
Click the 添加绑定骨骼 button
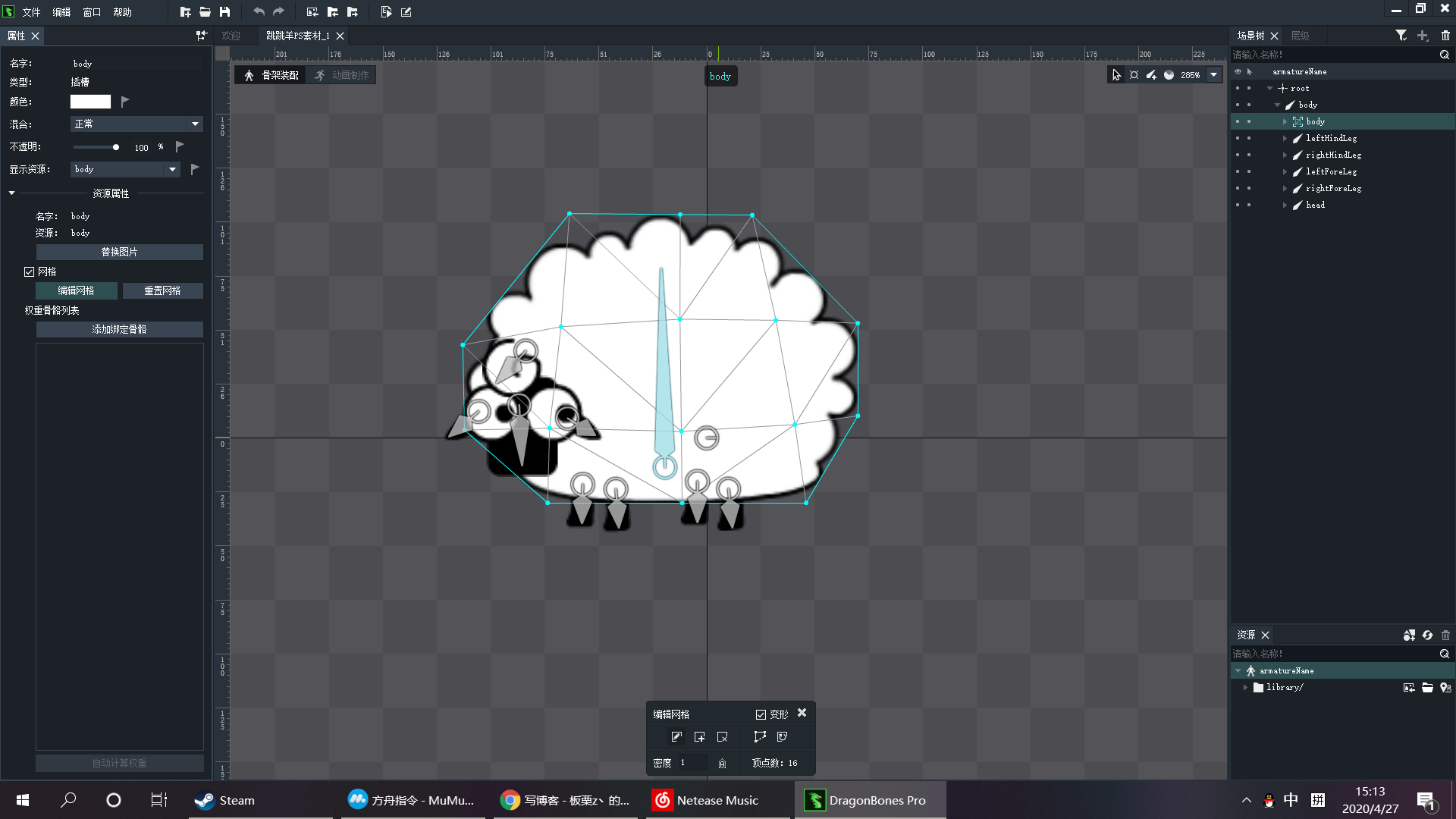(x=119, y=329)
